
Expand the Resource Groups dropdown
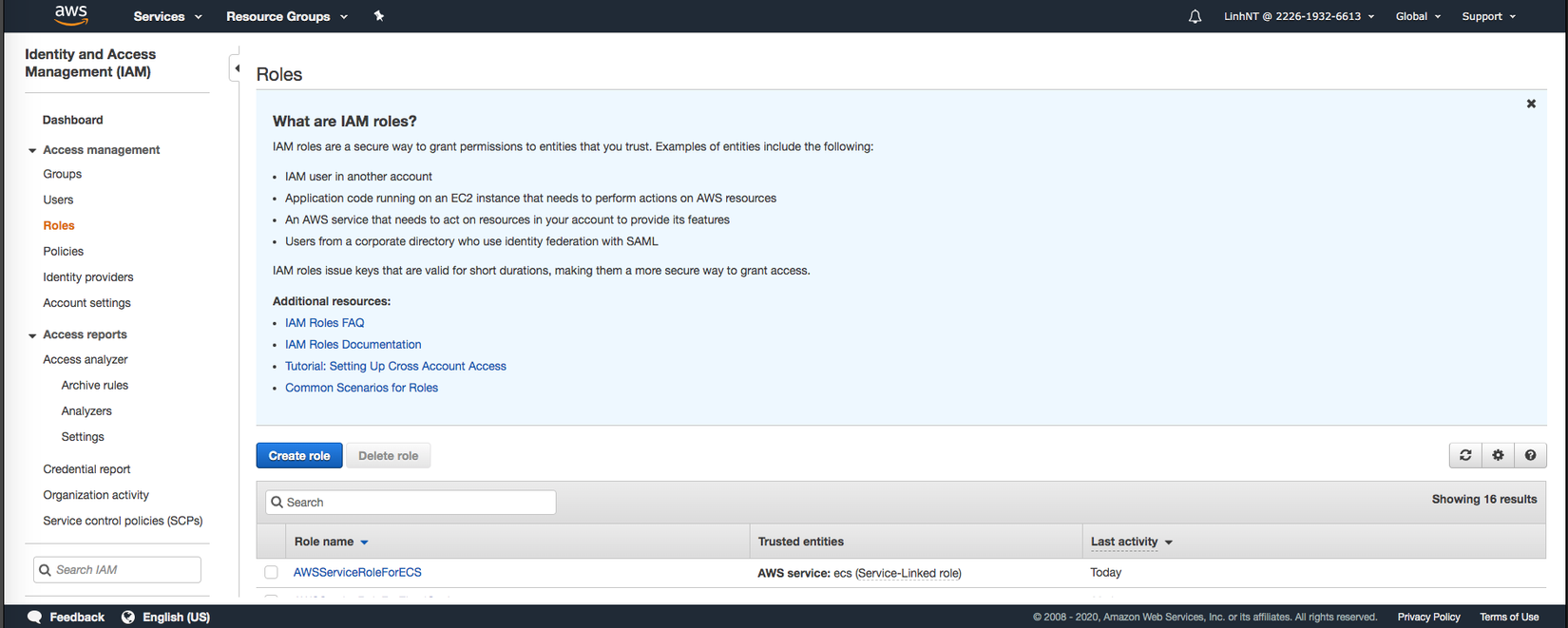click(x=286, y=16)
